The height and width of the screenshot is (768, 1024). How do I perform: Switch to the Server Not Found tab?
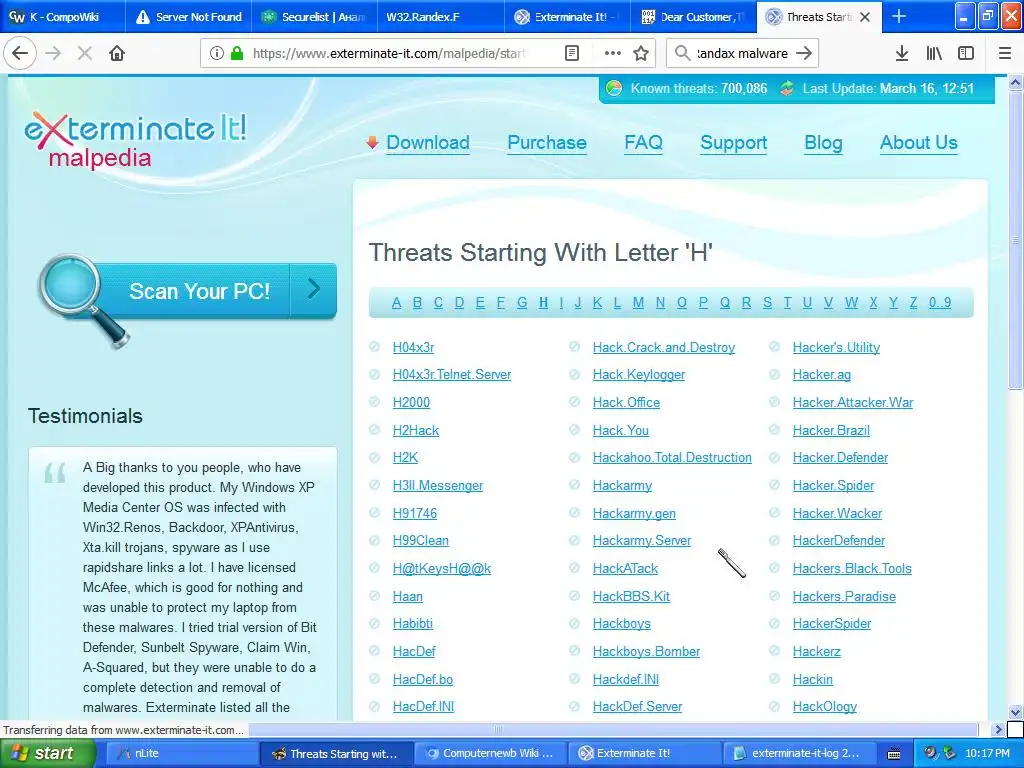click(x=188, y=17)
